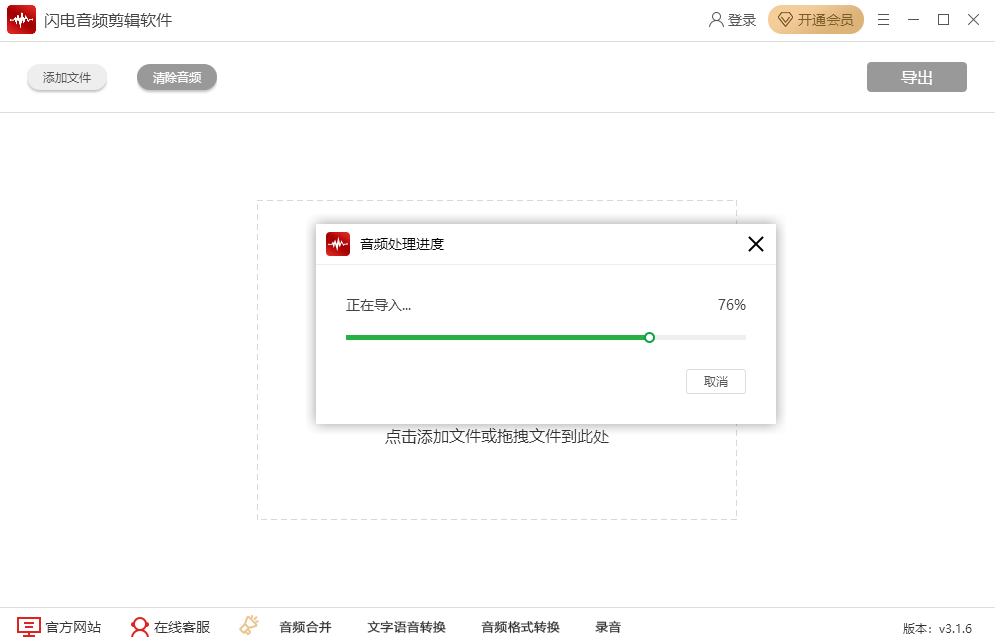This screenshot has width=995, height=642.
Task: Cancel the import with 取消 button
Action: tap(715, 382)
